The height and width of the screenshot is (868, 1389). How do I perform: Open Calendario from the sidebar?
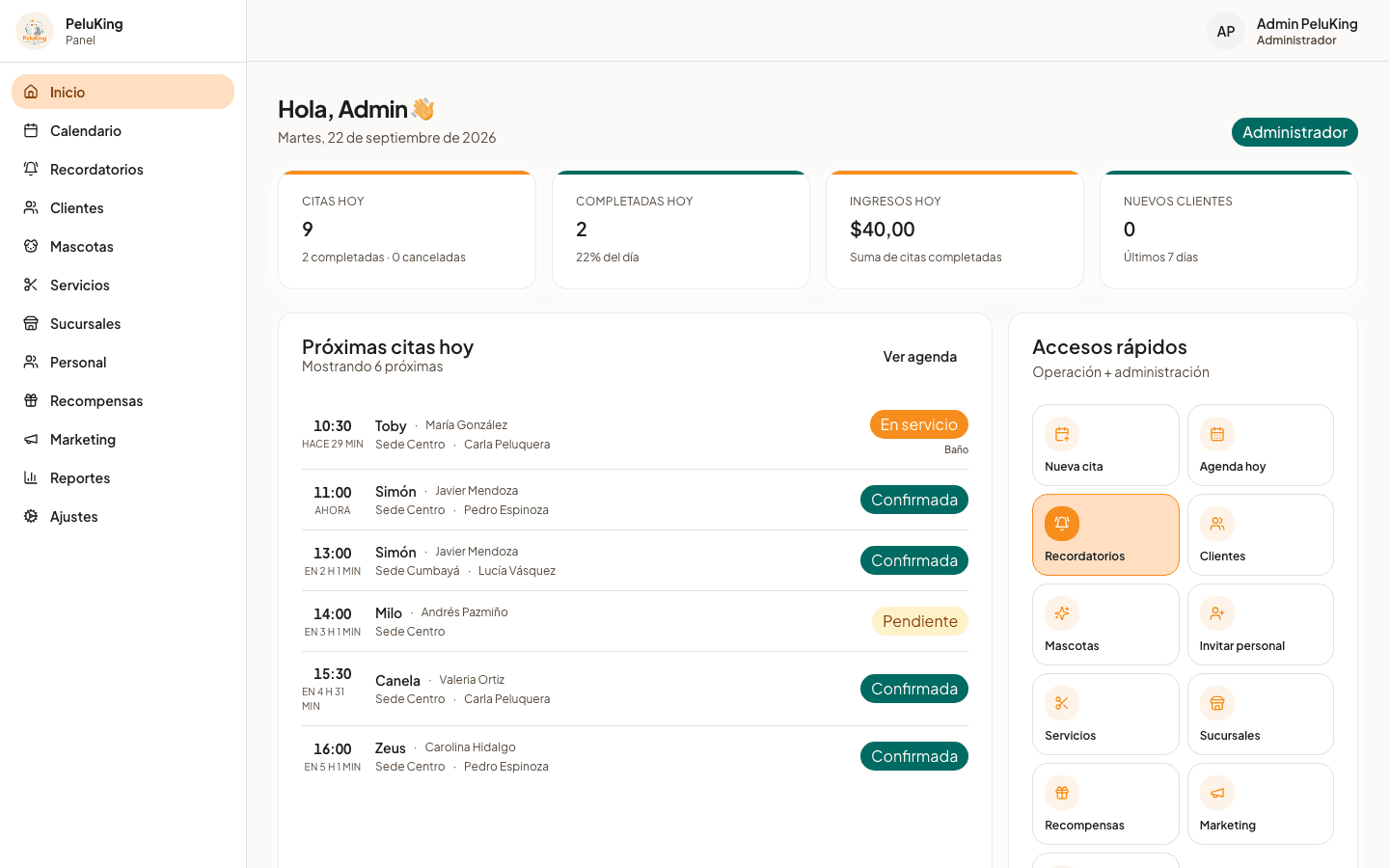pyautogui.click(x=123, y=130)
